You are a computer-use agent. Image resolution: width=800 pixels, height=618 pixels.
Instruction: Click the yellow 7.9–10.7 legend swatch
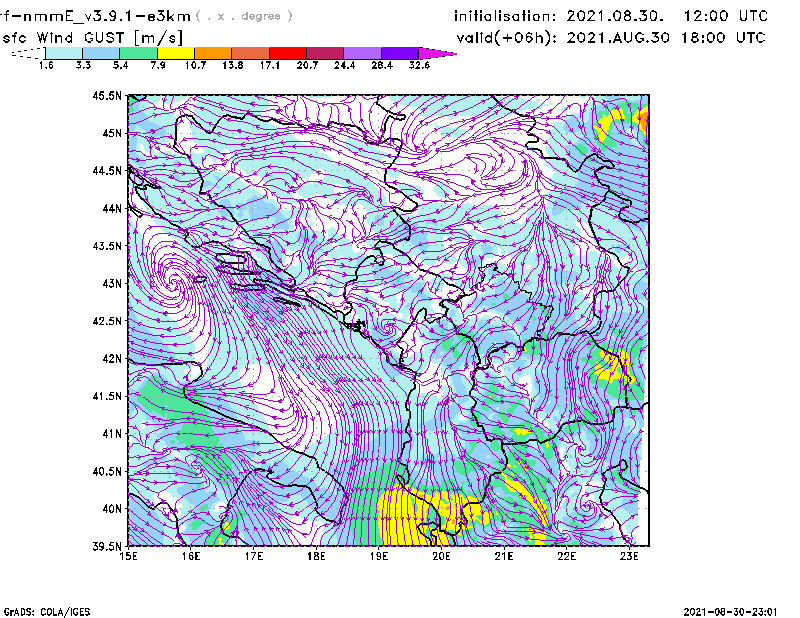click(176, 53)
